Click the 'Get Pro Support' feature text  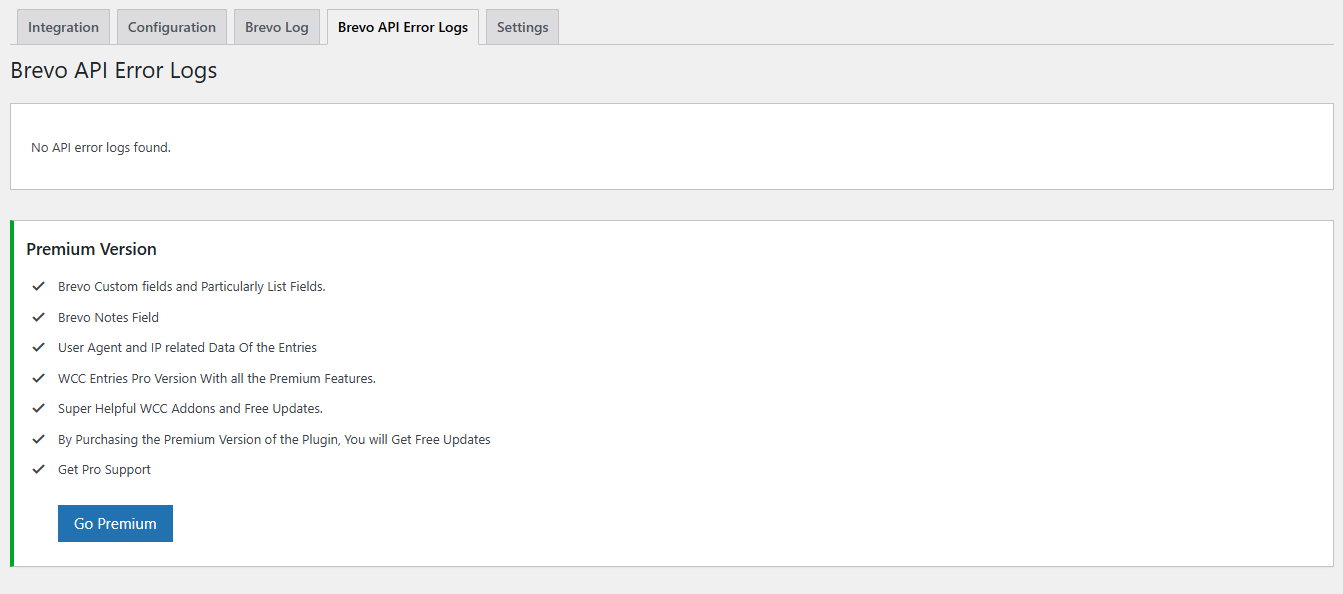[x=104, y=470]
